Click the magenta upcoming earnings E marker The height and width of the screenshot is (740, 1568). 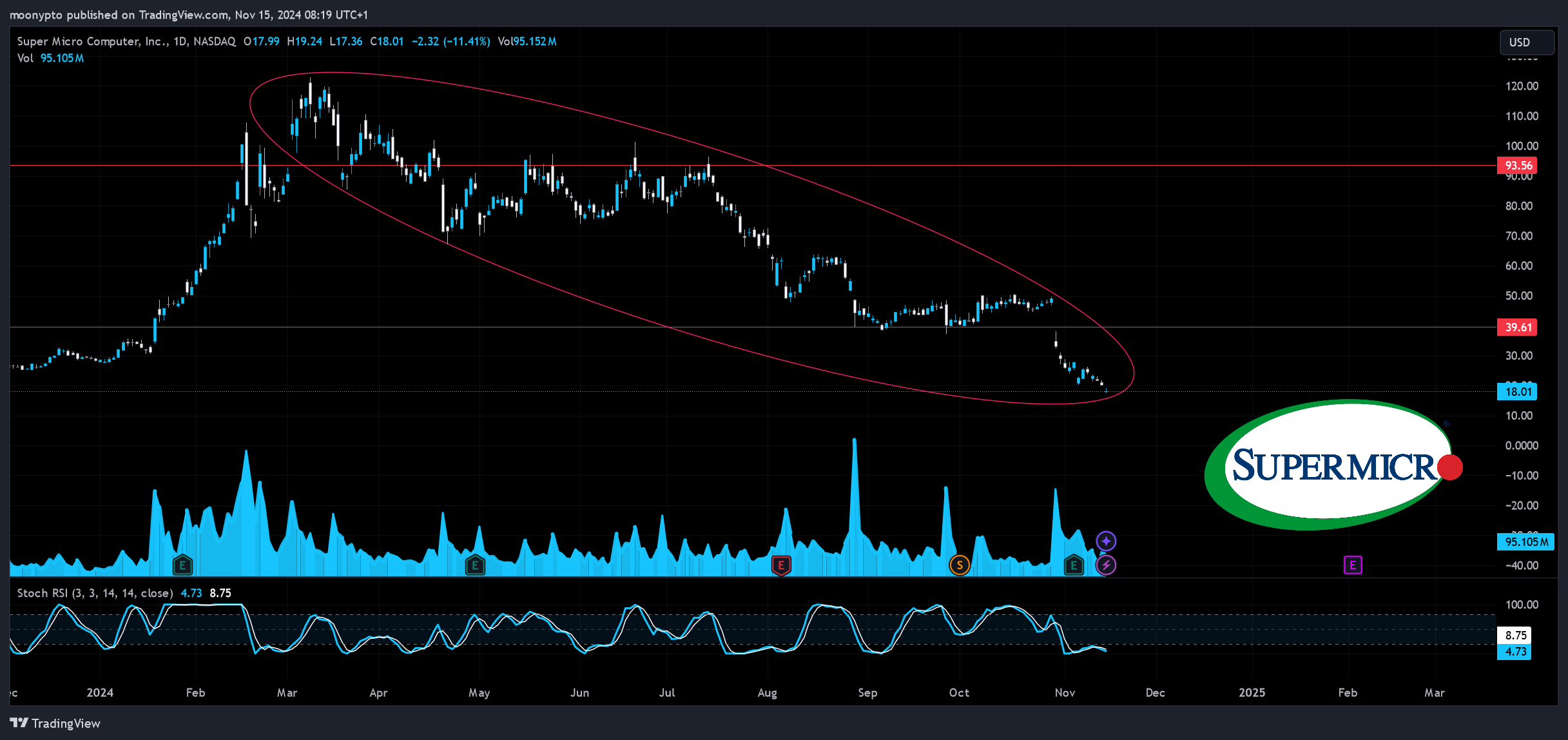[x=1352, y=565]
